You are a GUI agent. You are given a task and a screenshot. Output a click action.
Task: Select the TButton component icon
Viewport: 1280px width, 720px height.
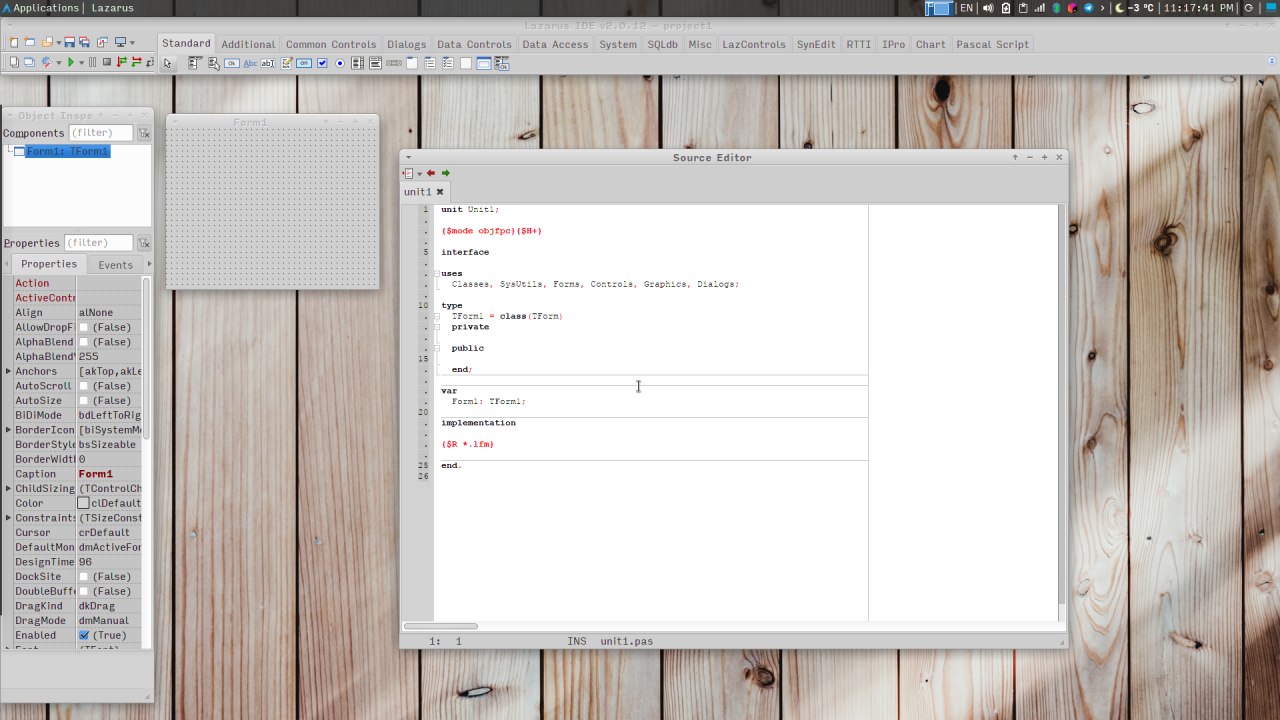(x=232, y=63)
